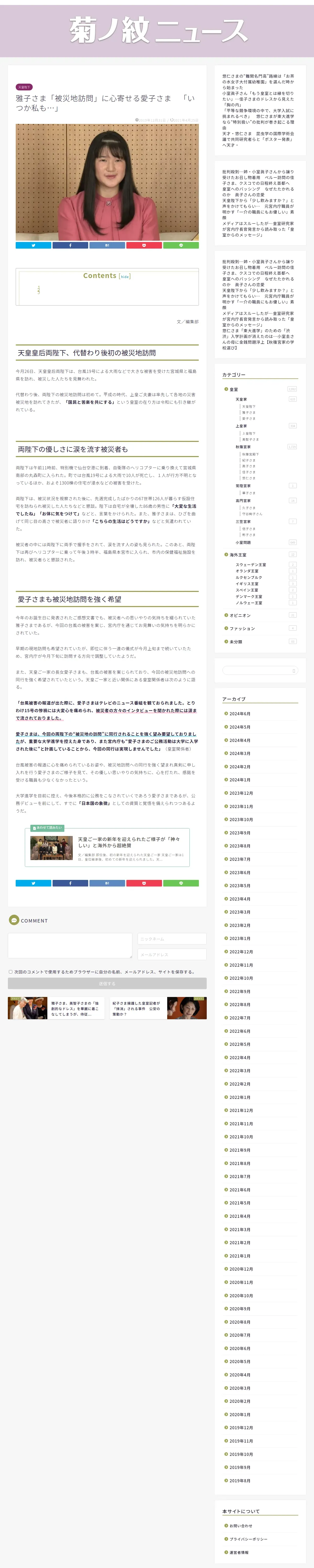Open related article 天皇ご一家の新年 card
The width and height of the screenshot is (314, 1568).
pos(107,847)
